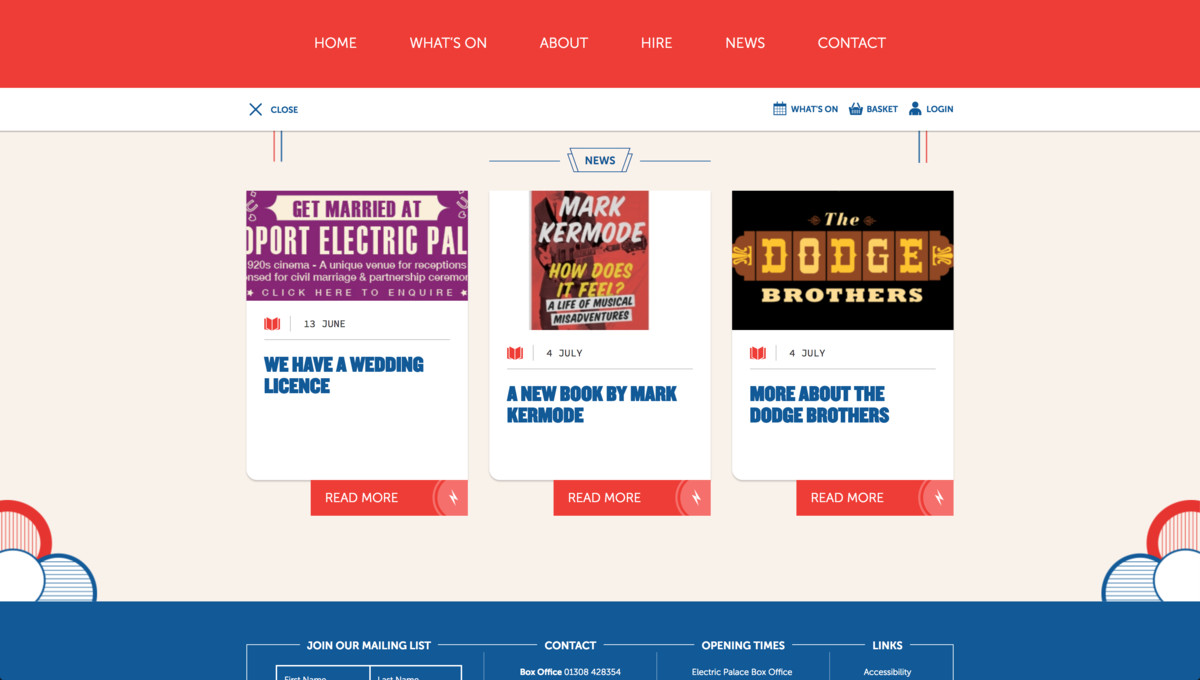
Task: Open the Hire menu item
Action: click(656, 43)
